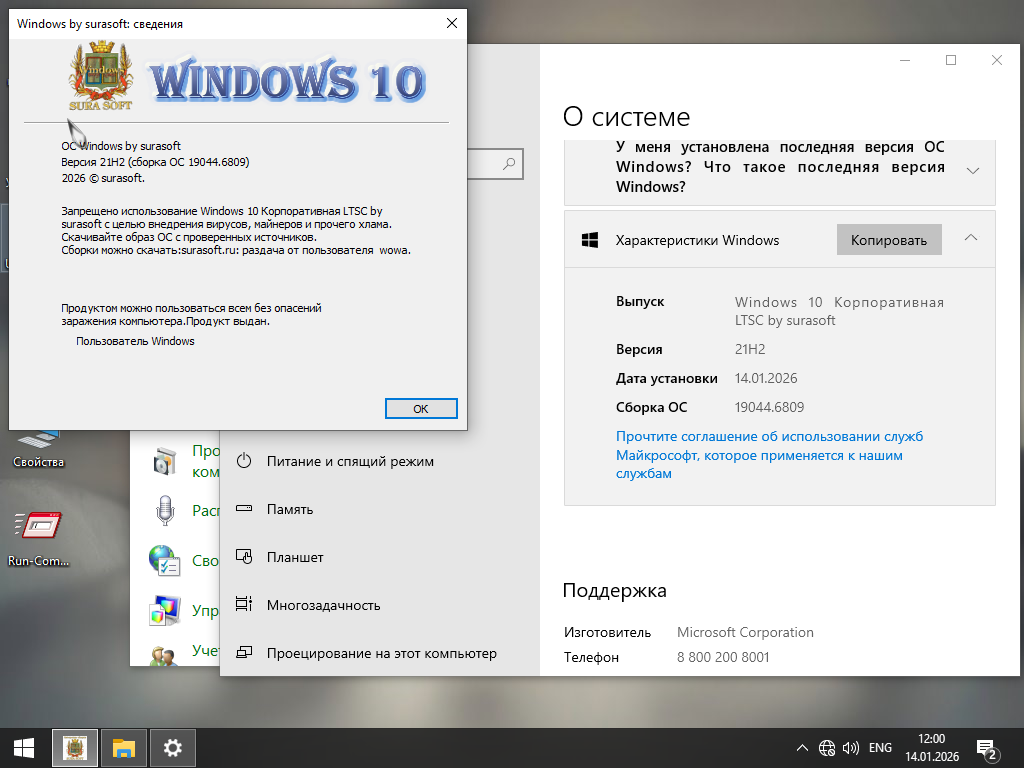Open the network globe tray icon
This screenshot has width=1024, height=768.
[x=827, y=748]
